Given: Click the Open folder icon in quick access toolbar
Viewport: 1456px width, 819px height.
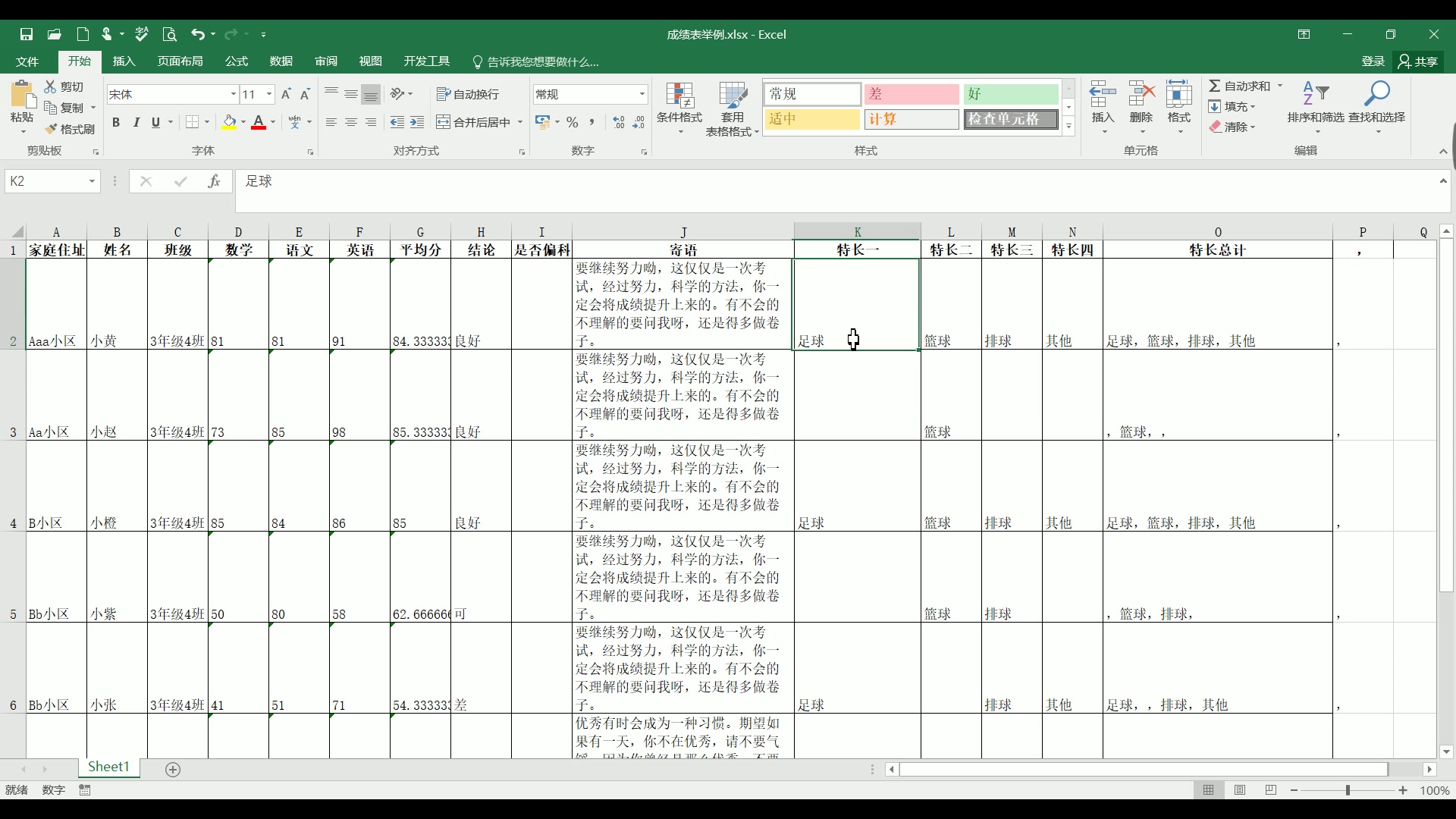Looking at the screenshot, I should [55, 34].
